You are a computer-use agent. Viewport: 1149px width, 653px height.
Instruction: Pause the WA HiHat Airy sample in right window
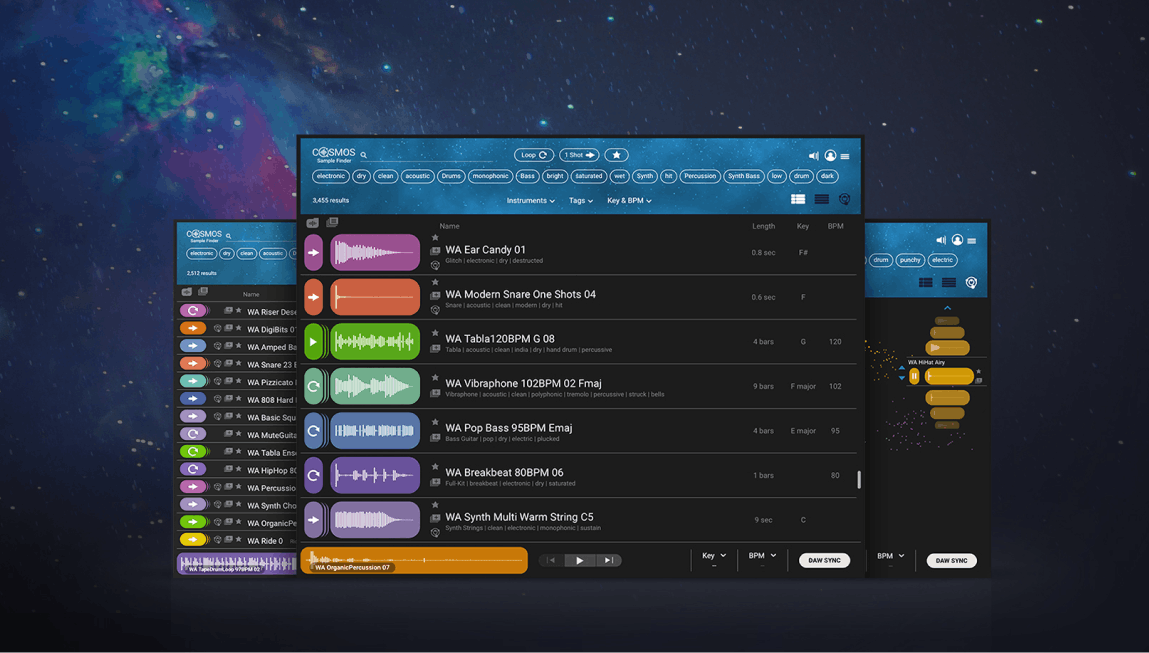[914, 377]
